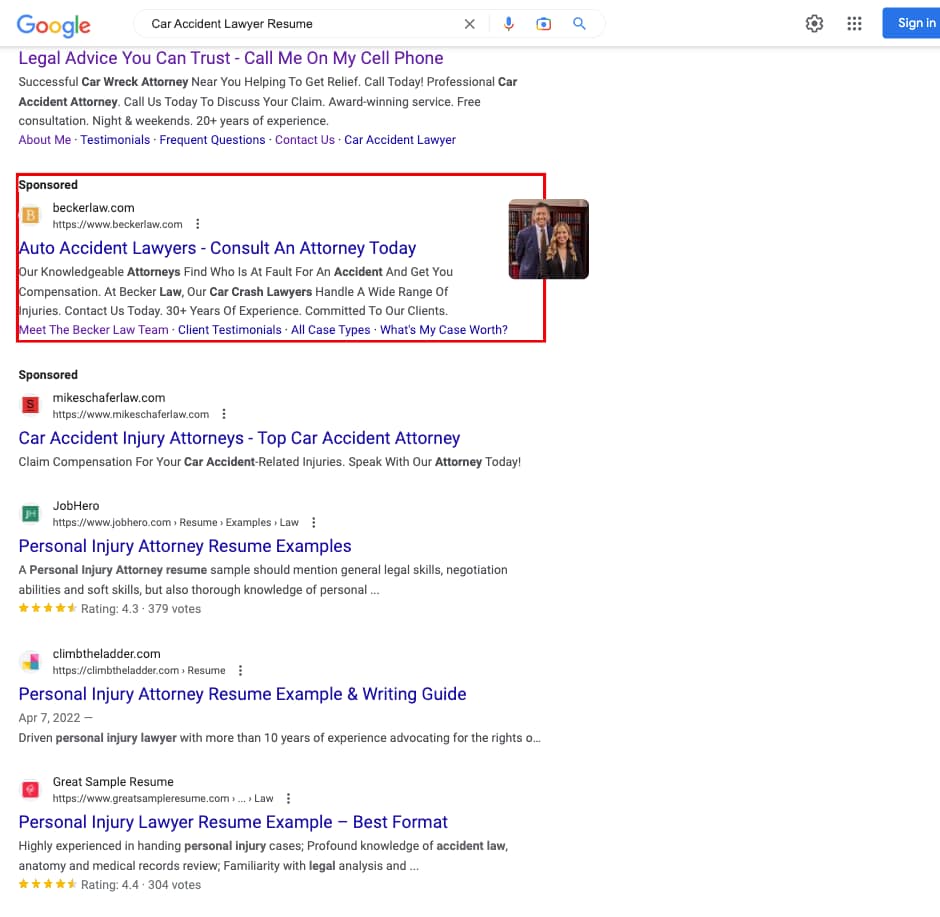940x917 pixels.
Task: Open the Client Testimonials sitelink
Action: coord(230,330)
